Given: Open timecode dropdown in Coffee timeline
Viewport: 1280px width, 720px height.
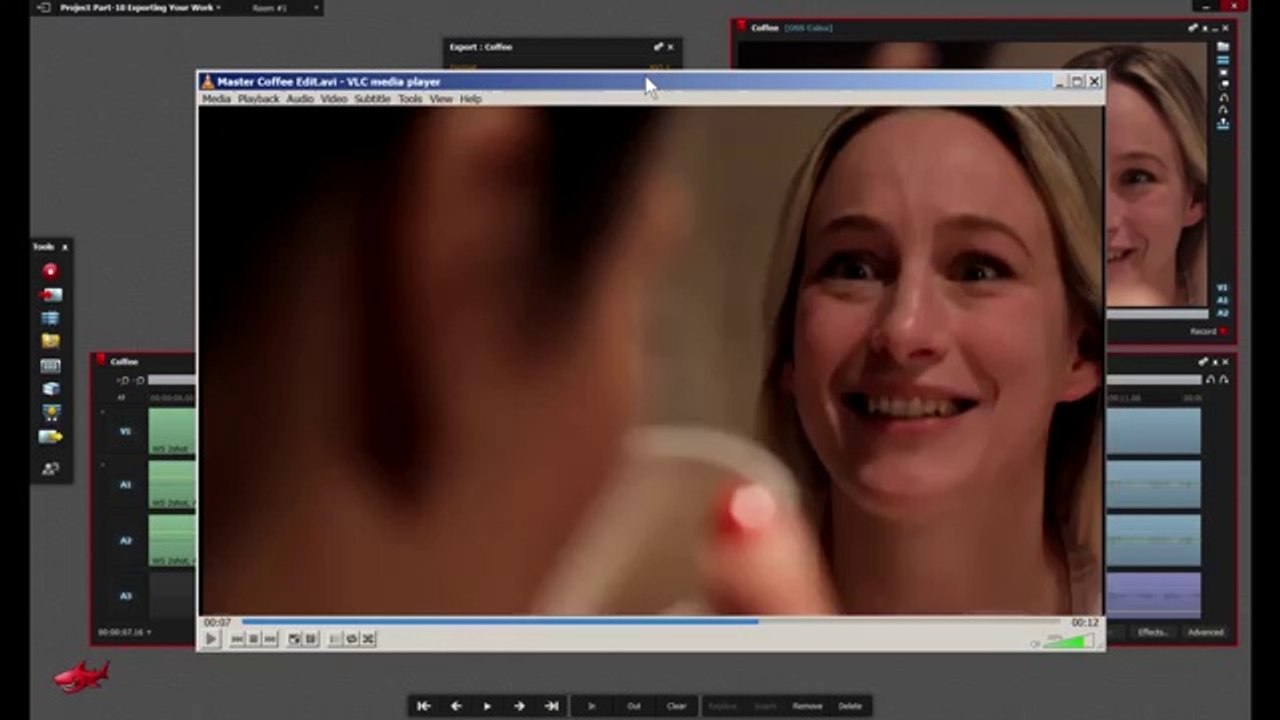Looking at the screenshot, I should pos(149,632).
